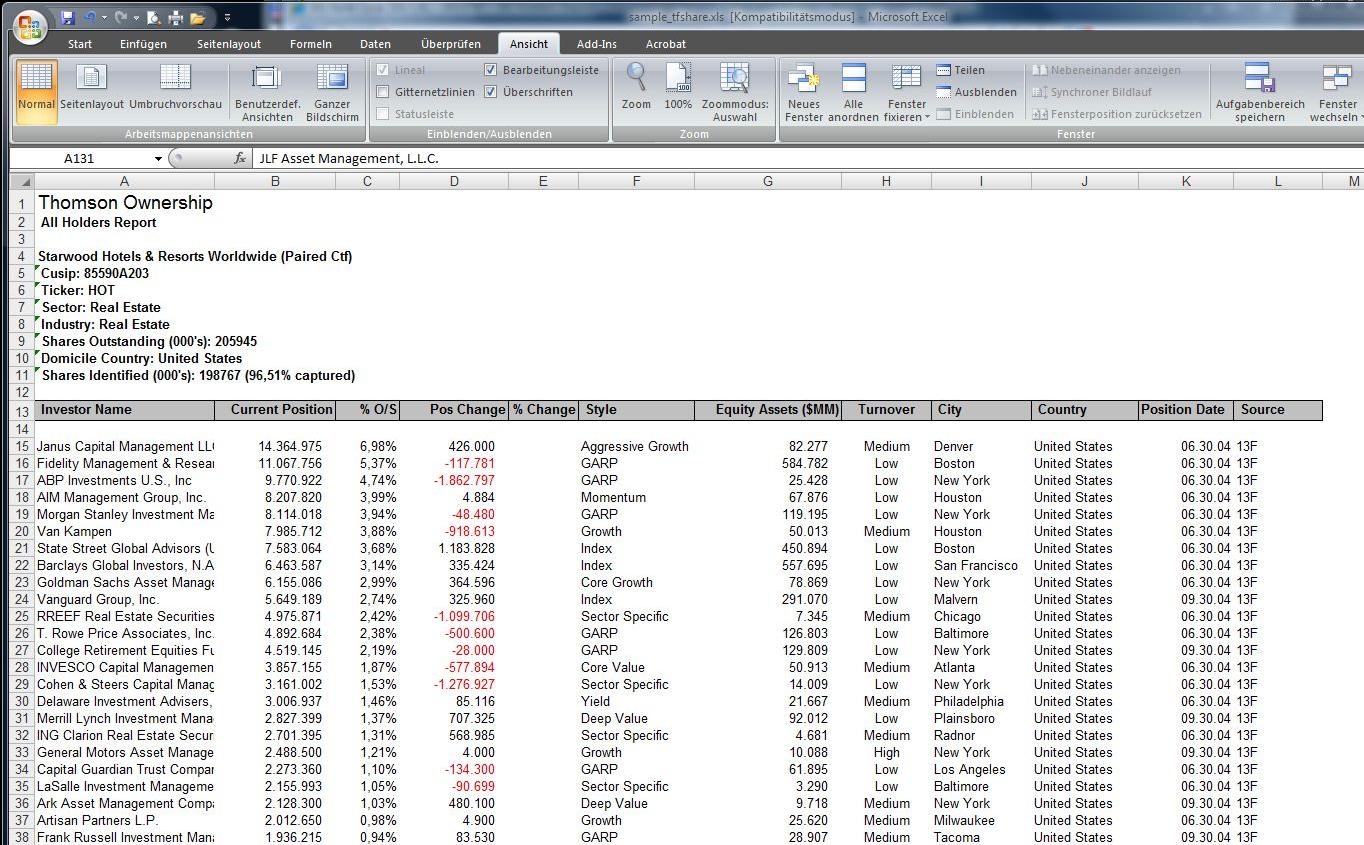
Task: Open the Überprüfen ribbon tab
Action: [451, 44]
